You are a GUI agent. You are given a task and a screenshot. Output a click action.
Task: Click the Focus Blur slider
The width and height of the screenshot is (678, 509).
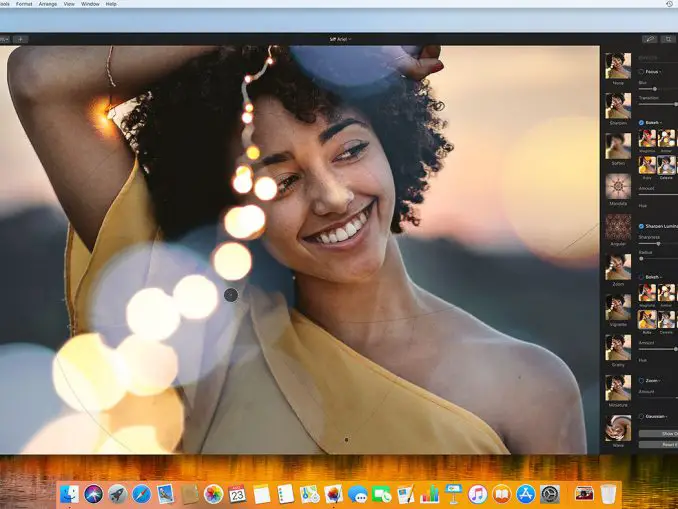(x=656, y=89)
